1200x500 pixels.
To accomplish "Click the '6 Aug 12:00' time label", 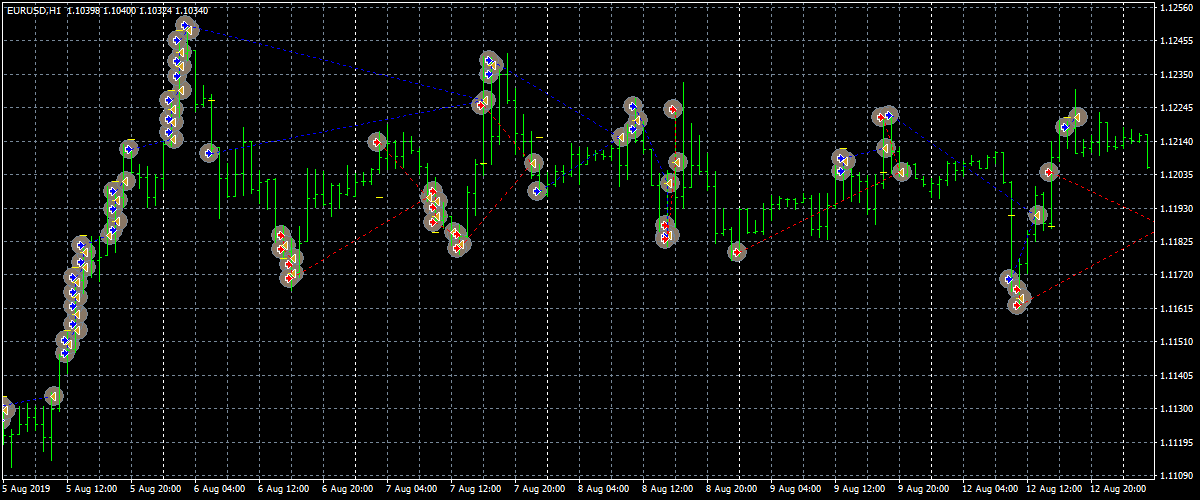I will [x=284, y=490].
